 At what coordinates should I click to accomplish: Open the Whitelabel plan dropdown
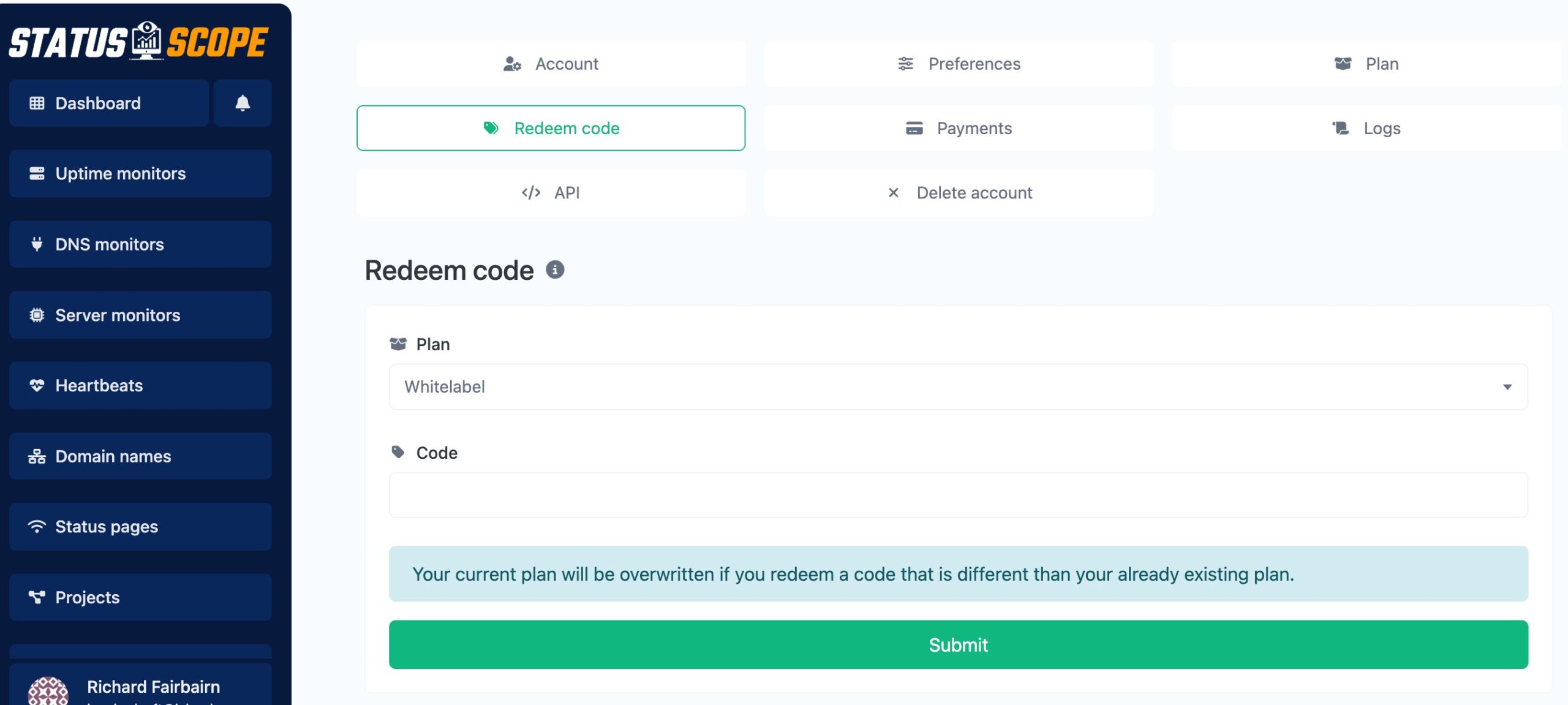click(959, 386)
